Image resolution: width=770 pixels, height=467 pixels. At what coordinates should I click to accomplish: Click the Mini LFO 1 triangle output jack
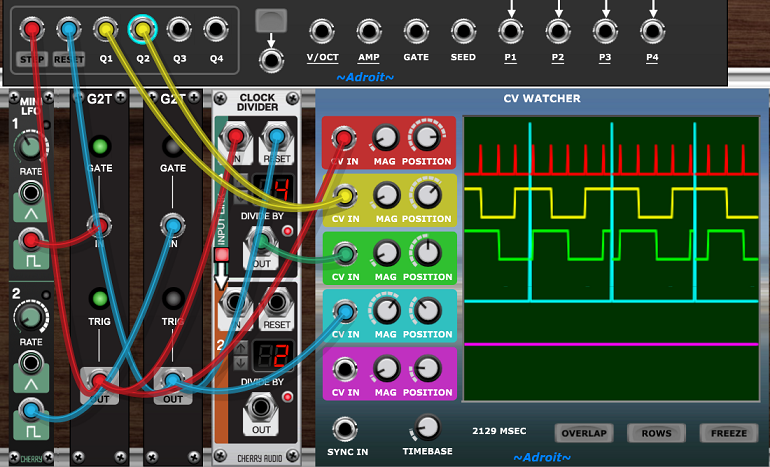pos(30,192)
